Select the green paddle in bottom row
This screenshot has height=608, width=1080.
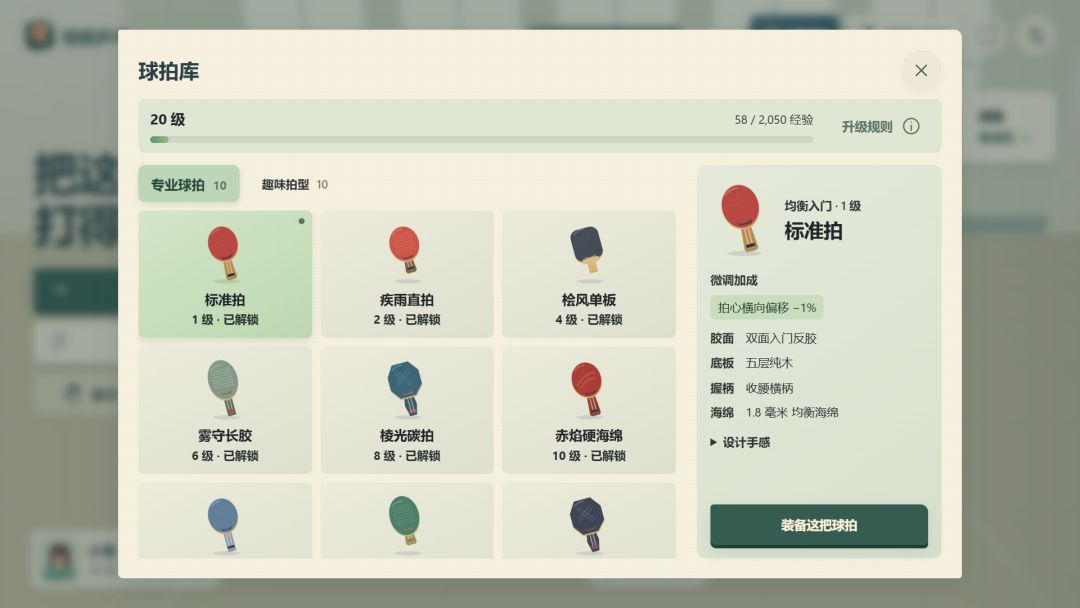(x=406, y=521)
